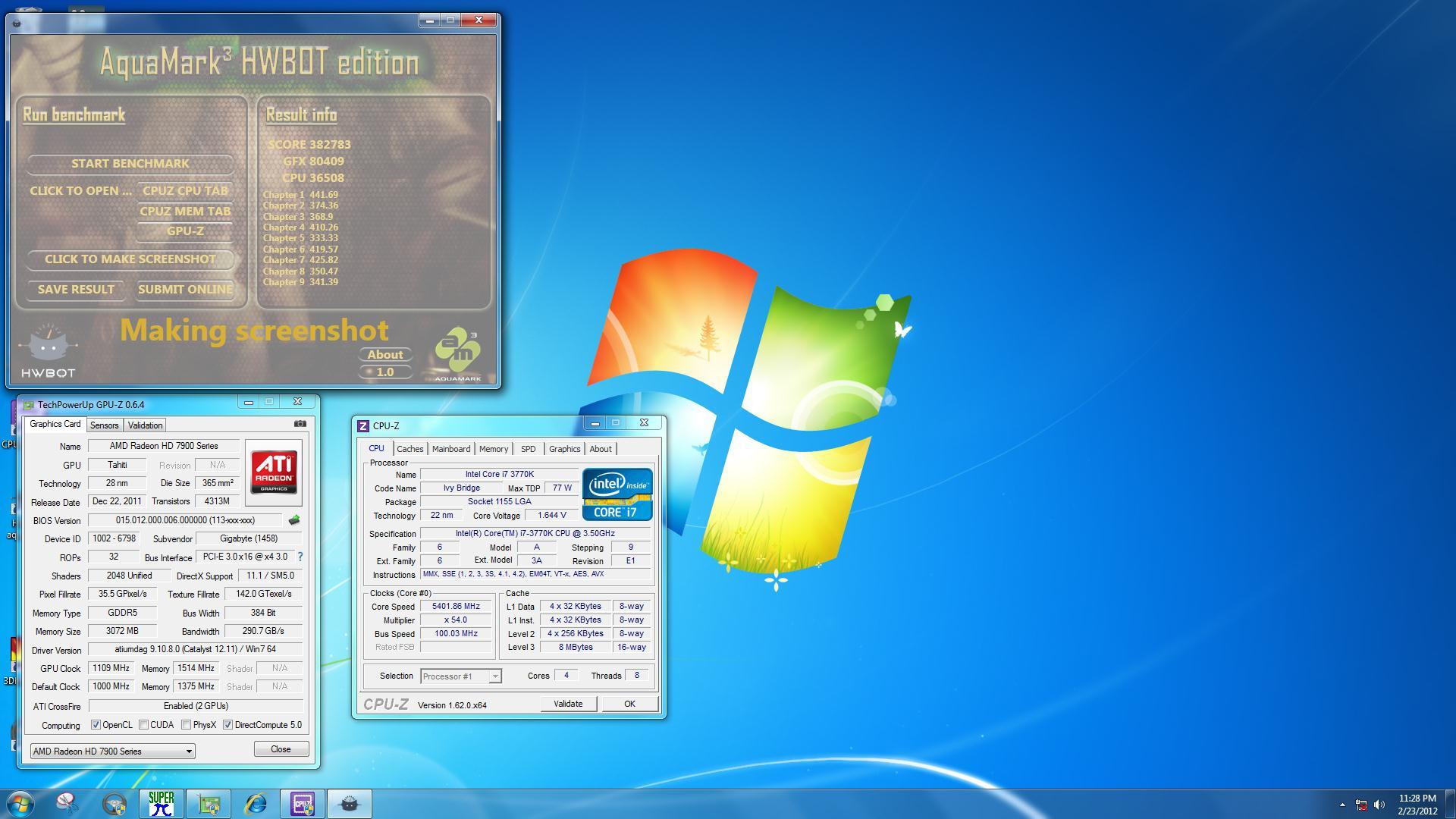Image resolution: width=1456 pixels, height=819 pixels.
Task: Switch to GPU-Z Validation tab
Action: (x=145, y=425)
